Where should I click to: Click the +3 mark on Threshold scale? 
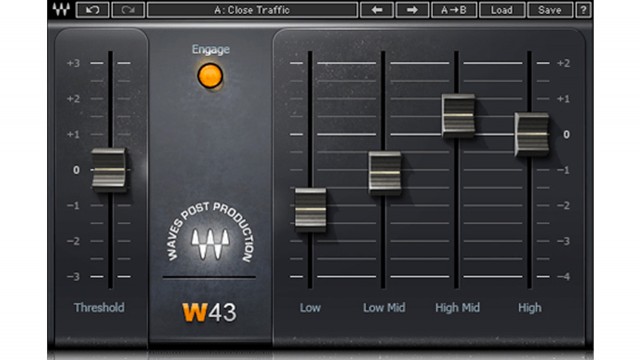pyautogui.click(x=73, y=63)
